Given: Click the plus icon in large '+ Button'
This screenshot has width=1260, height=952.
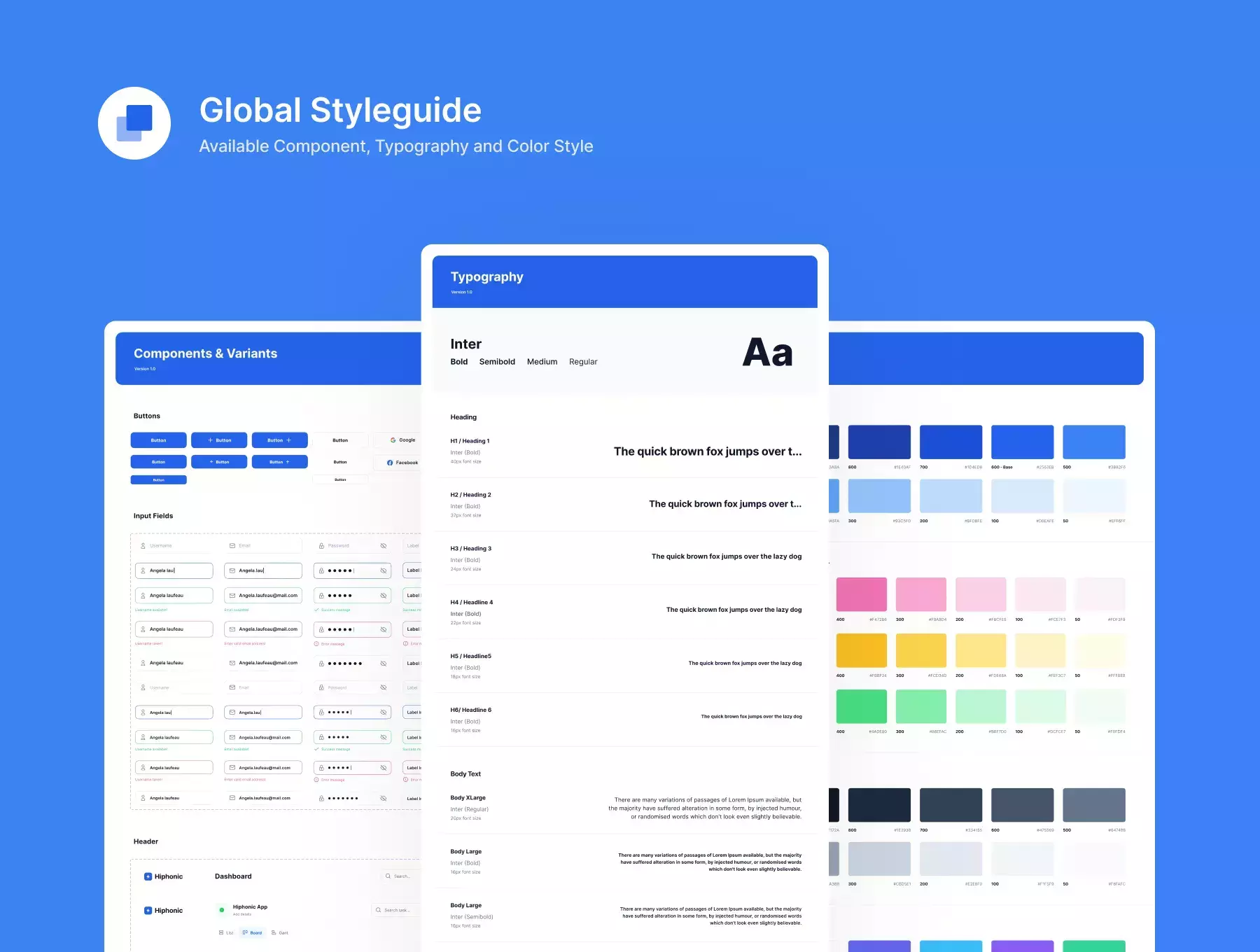Looking at the screenshot, I should coord(210,440).
